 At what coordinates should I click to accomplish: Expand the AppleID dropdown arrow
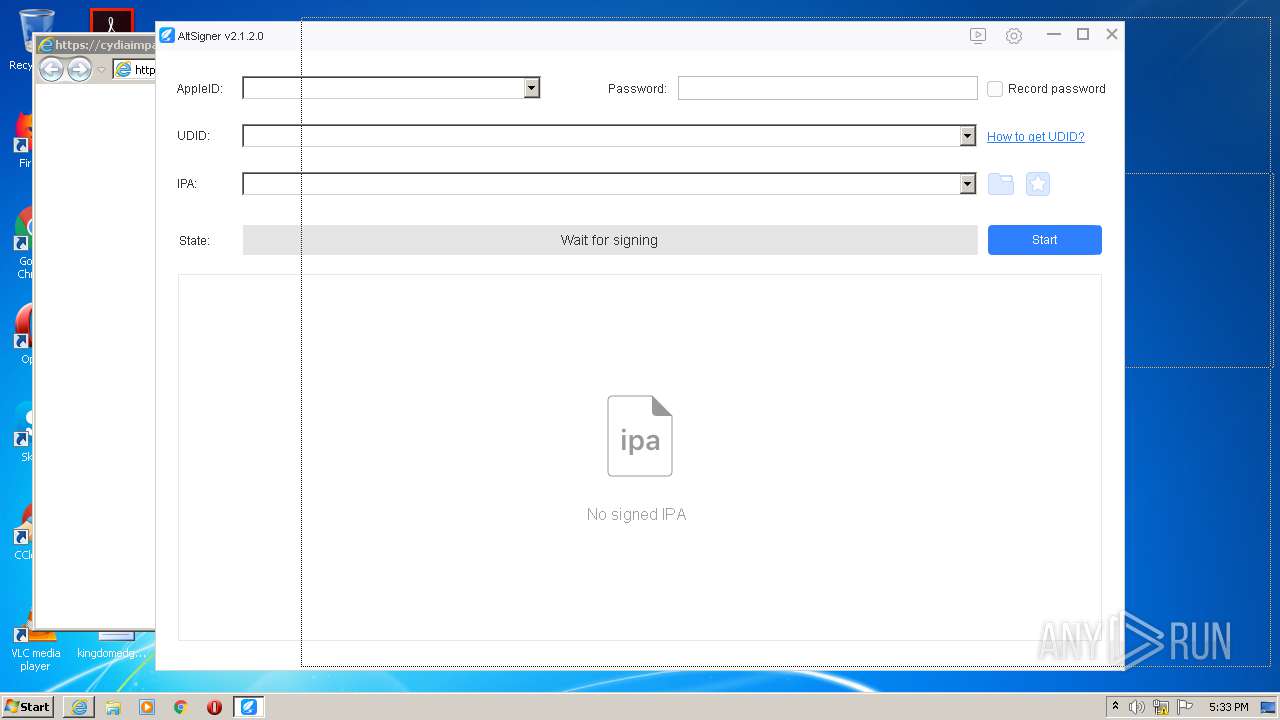pyautogui.click(x=532, y=88)
